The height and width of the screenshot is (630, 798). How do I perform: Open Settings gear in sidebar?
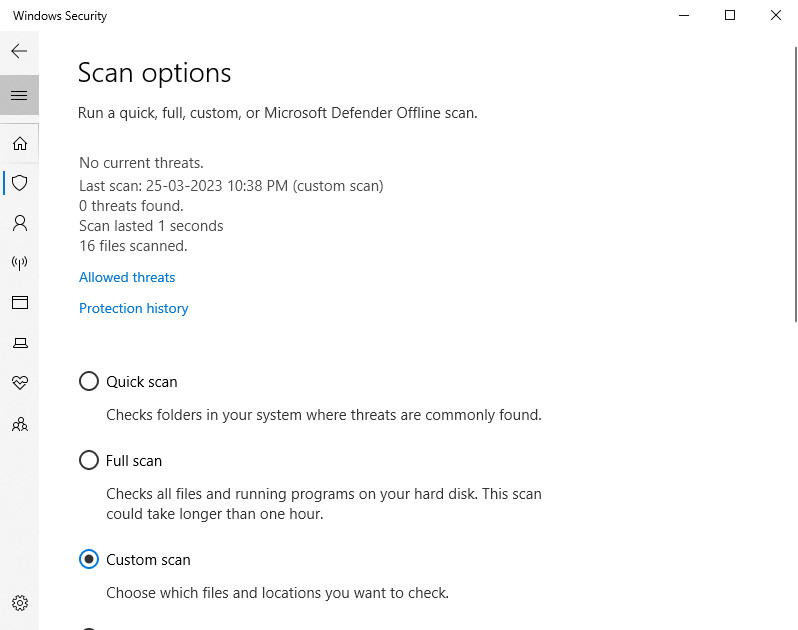[x=19, y=603]
